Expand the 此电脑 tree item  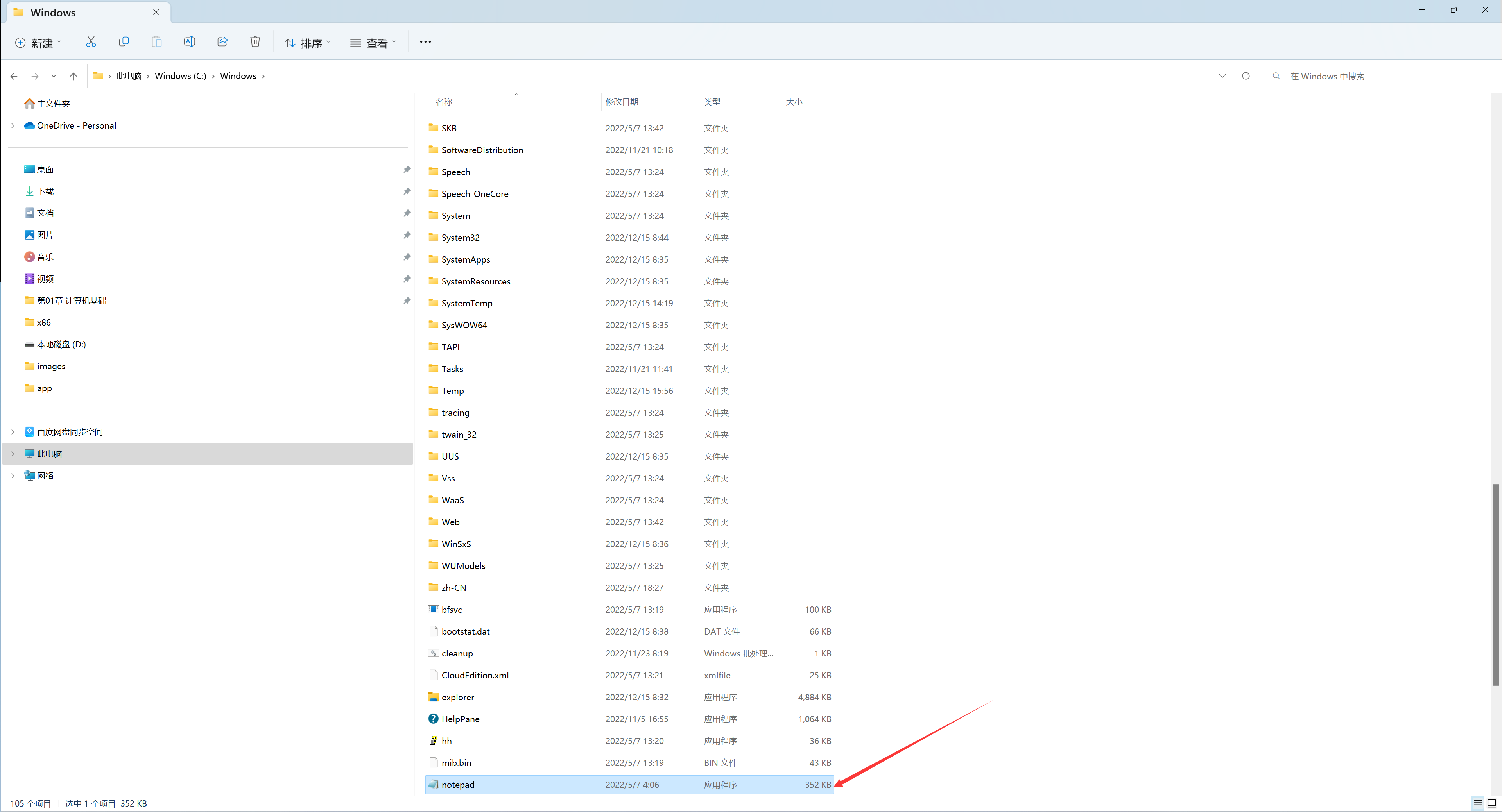pyautogui.click(x=12, y=453)
